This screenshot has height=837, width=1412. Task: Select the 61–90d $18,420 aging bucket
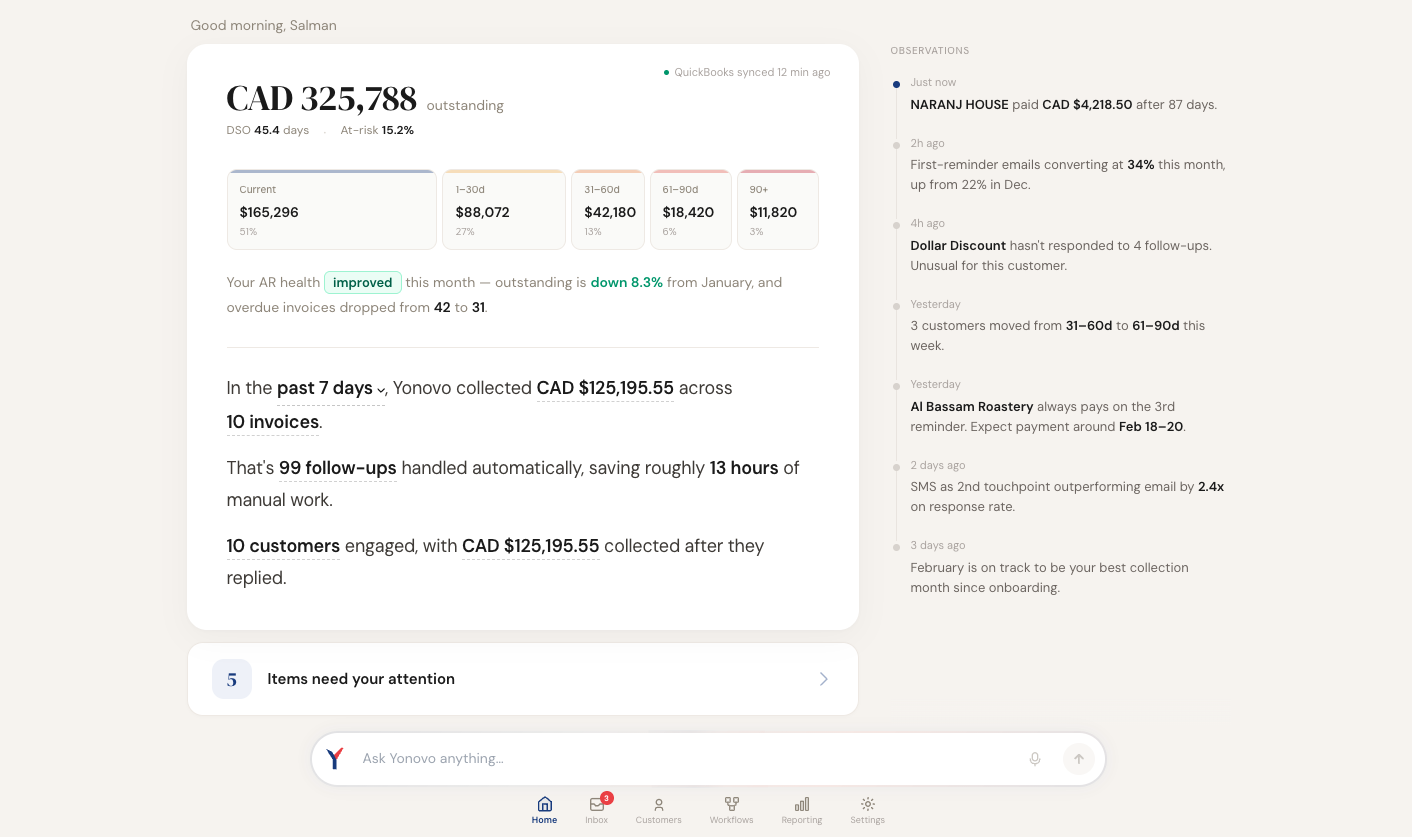pos(691,209)
